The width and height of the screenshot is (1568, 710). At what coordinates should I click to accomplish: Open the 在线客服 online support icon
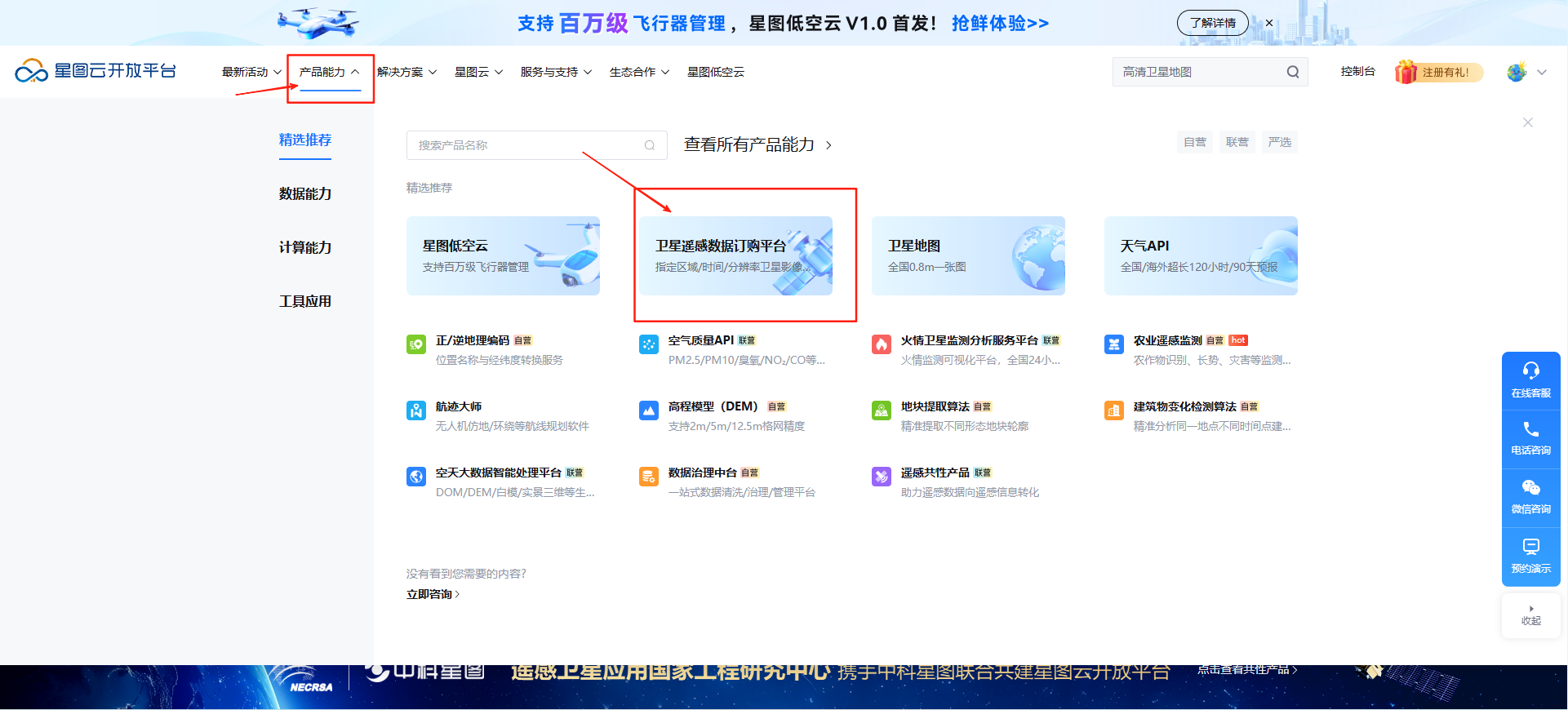click(x=1530, y=371)
